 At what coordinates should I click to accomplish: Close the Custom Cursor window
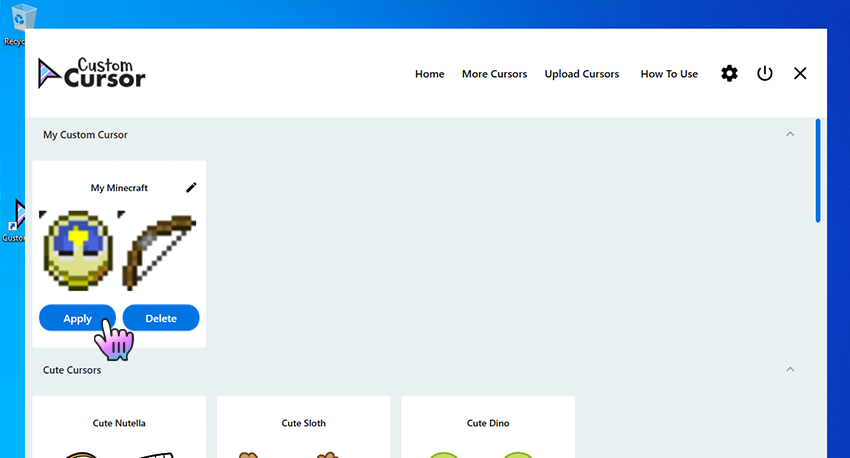pos(800,73)
